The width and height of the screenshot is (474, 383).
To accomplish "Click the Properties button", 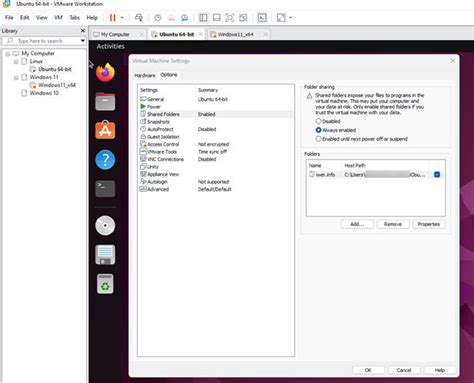I will pos(429,224).
